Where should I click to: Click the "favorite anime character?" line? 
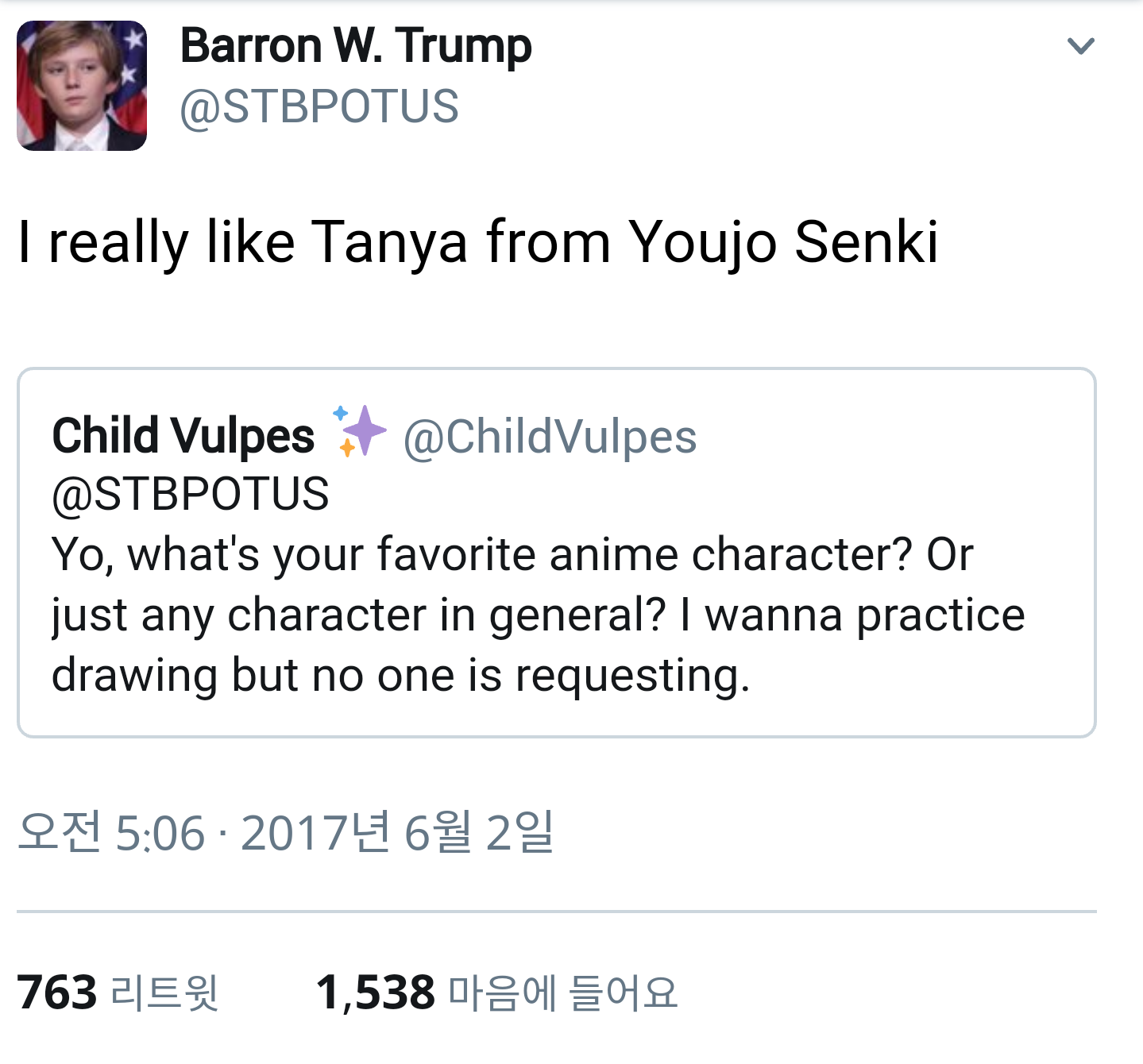click(512, 554)
